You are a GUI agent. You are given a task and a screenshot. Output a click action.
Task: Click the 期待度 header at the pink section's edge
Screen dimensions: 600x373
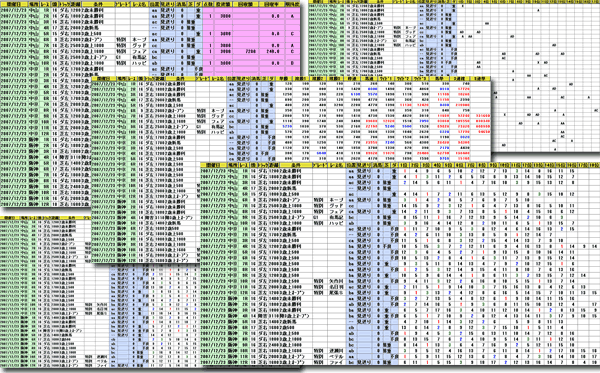(x=292, y=5)
